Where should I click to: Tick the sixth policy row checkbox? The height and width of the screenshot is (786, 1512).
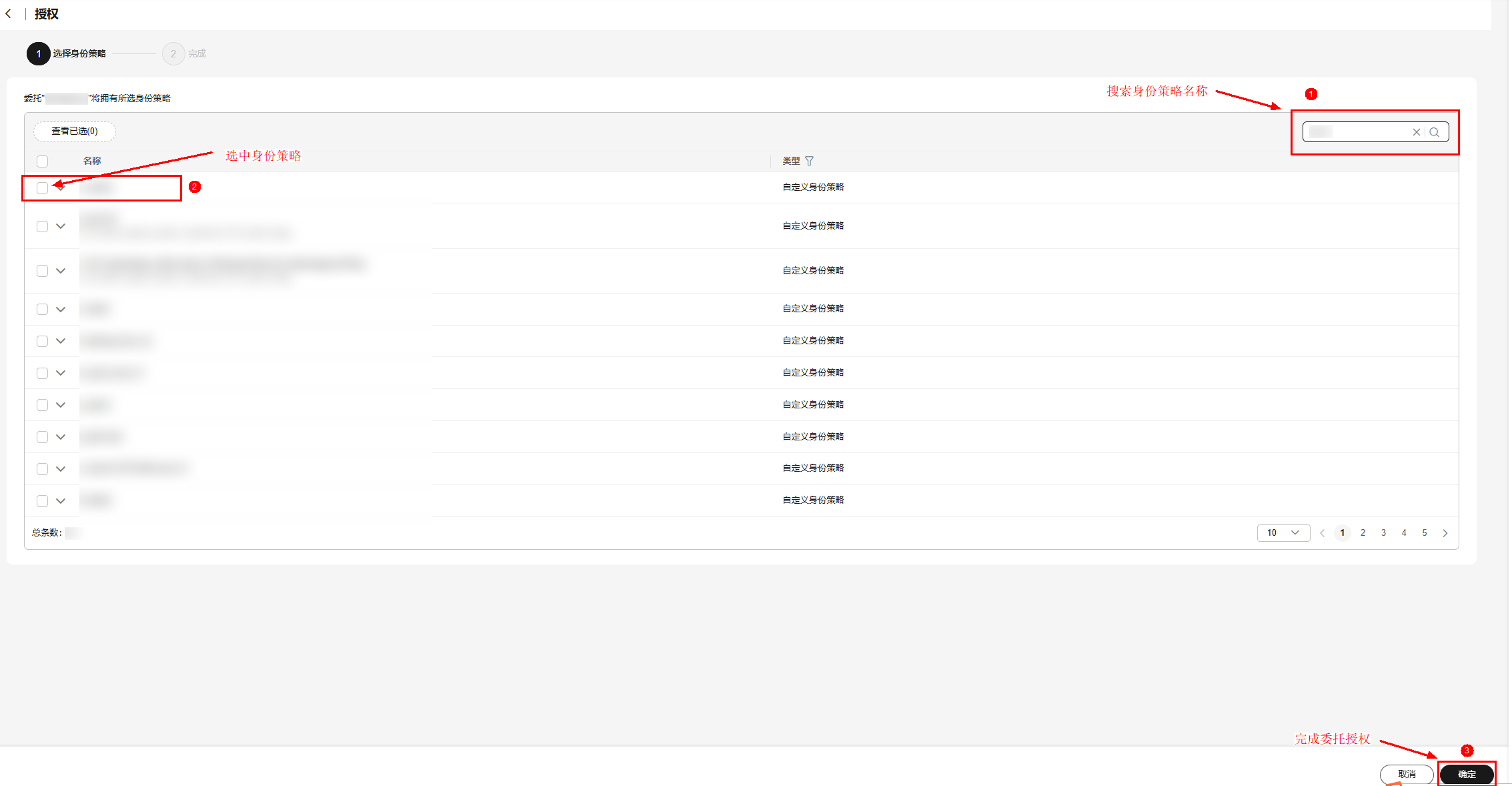pos(43,373)
